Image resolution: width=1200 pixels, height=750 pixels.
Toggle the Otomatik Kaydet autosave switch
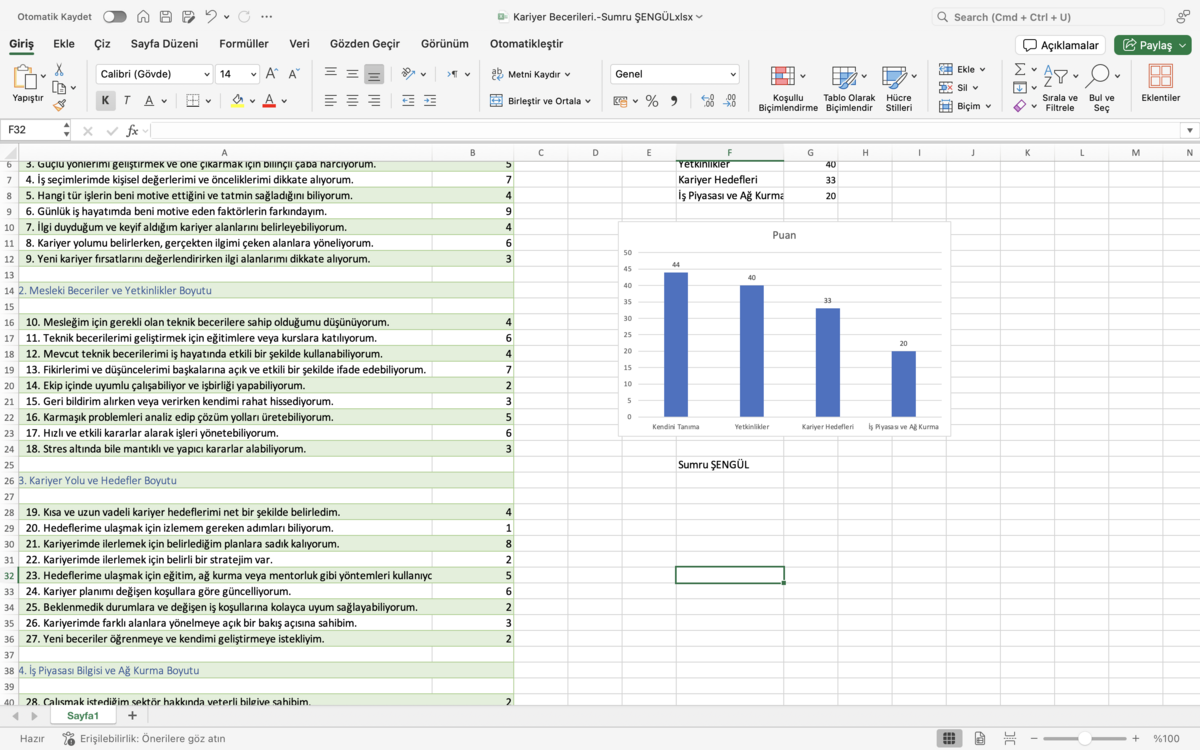(x=115, y=17)
